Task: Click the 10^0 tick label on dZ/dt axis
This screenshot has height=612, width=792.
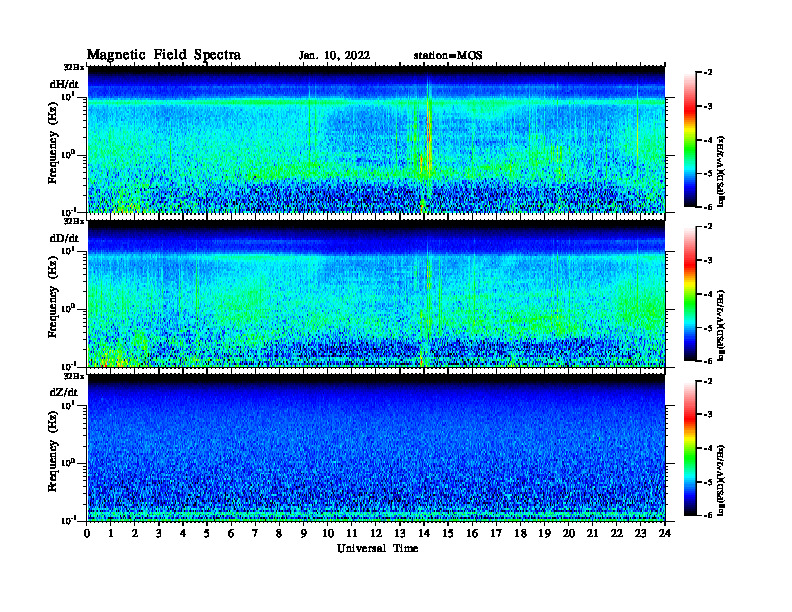Action: click(x=68, y=463)
